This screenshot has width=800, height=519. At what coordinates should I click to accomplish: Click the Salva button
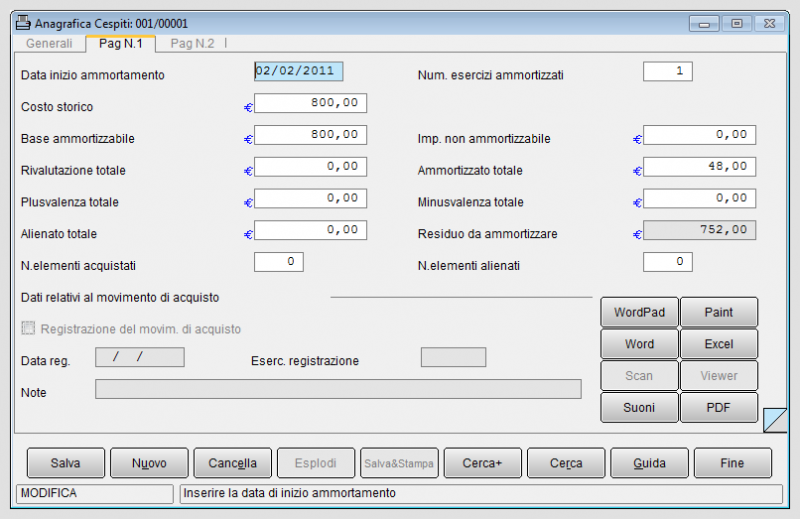[x=66, y=463]
